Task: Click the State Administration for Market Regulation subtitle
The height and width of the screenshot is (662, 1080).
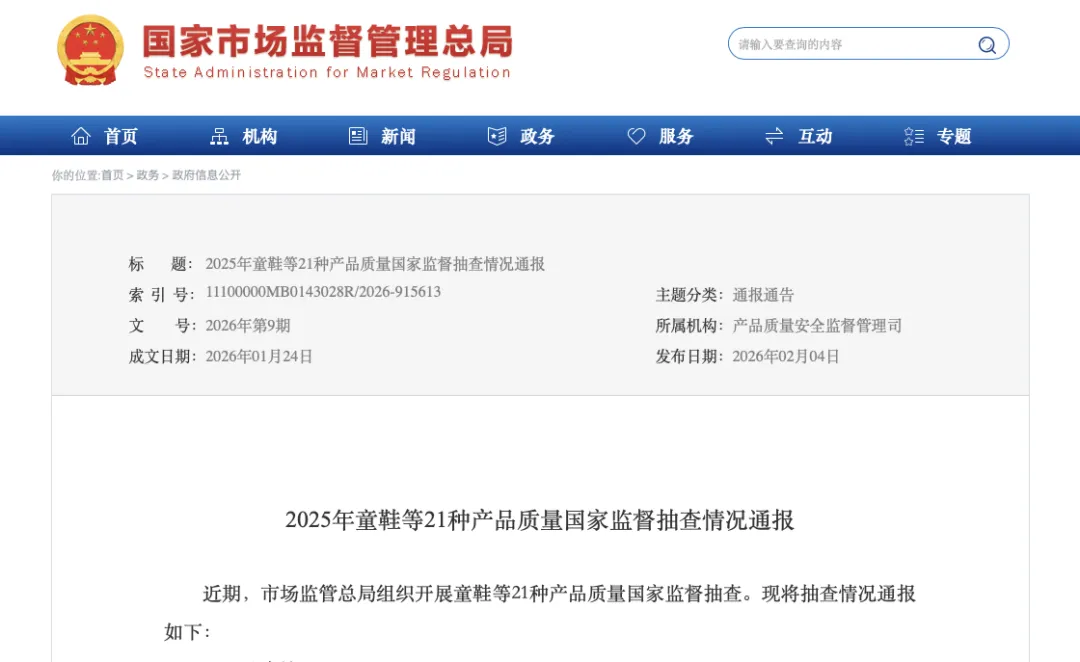Action: pyautogui.click(x=327, y=73)
